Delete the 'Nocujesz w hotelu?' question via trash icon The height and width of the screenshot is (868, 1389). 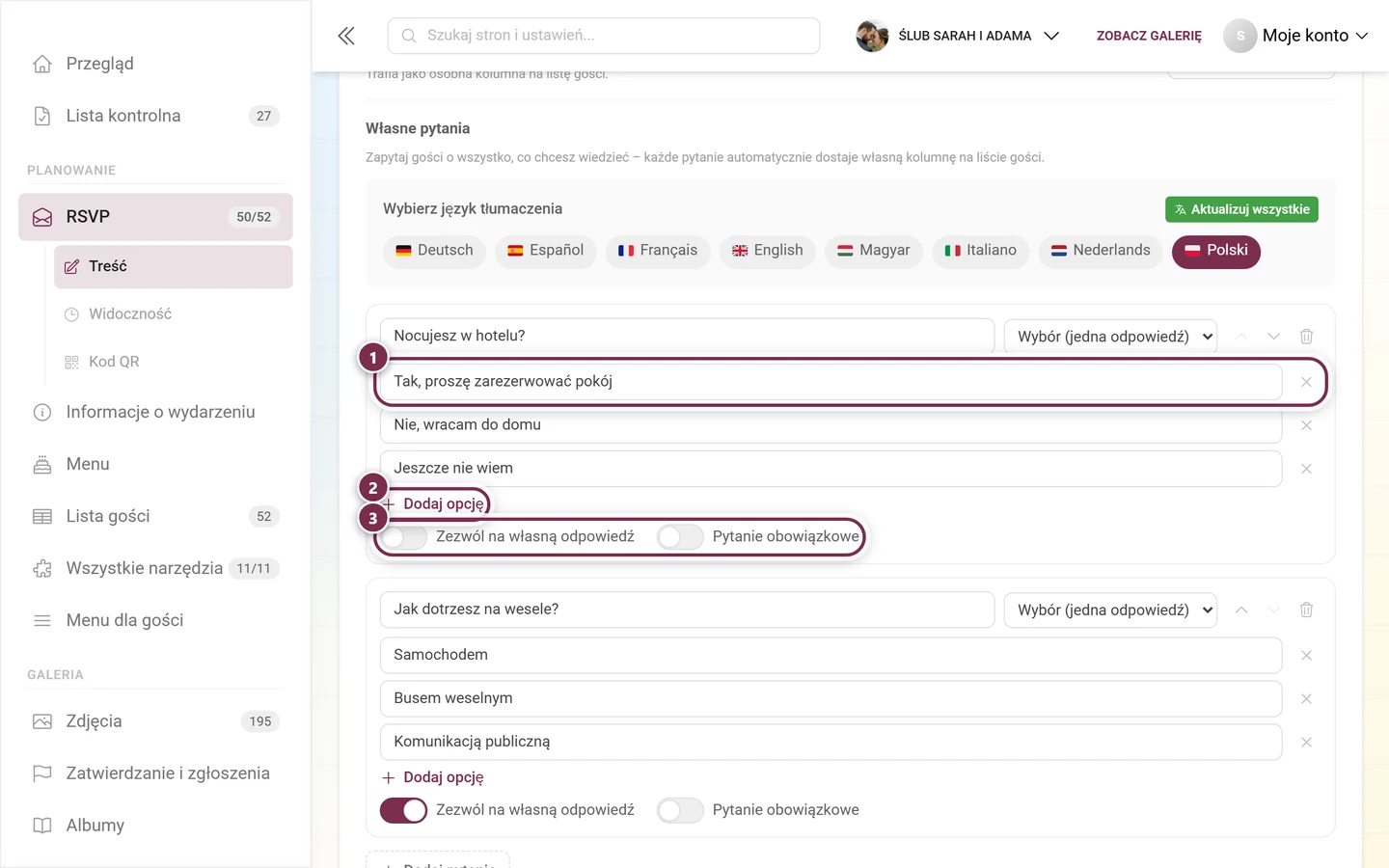1306,337
